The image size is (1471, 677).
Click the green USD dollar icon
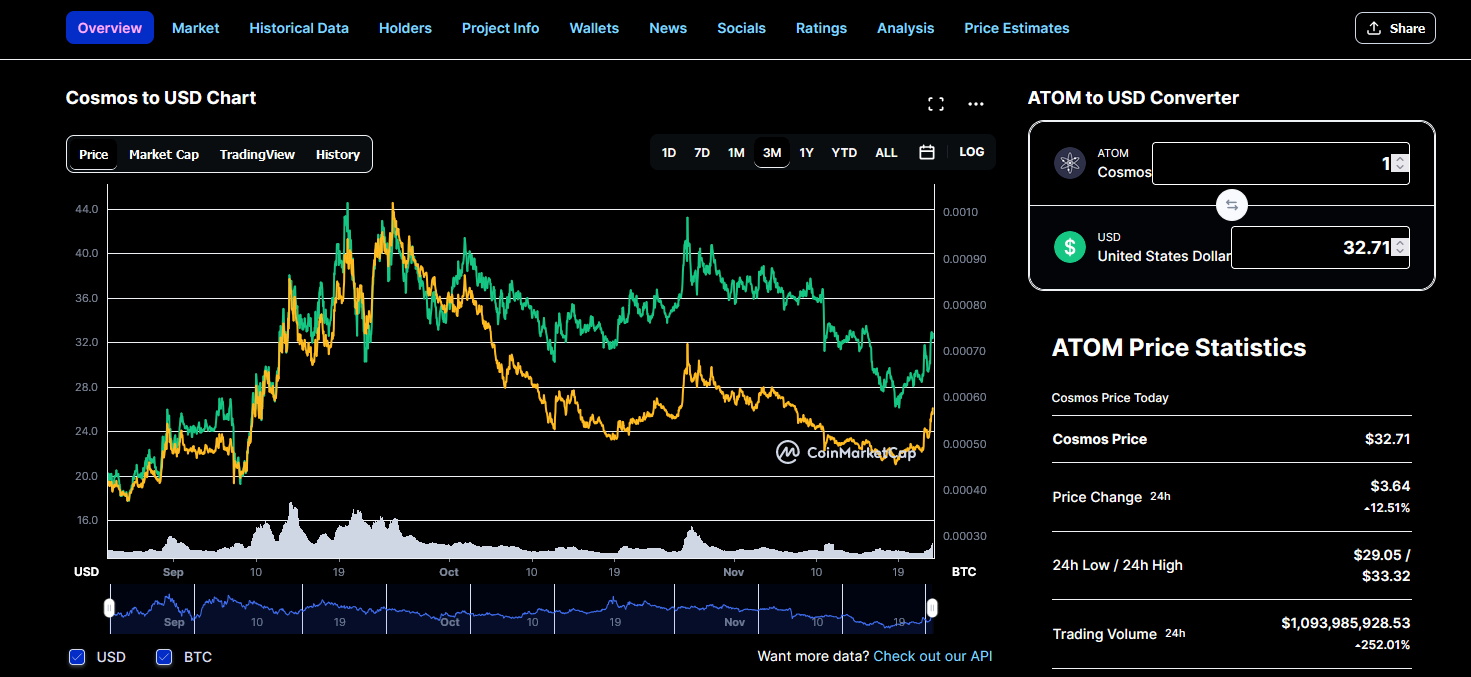(x=1070, y=247)
